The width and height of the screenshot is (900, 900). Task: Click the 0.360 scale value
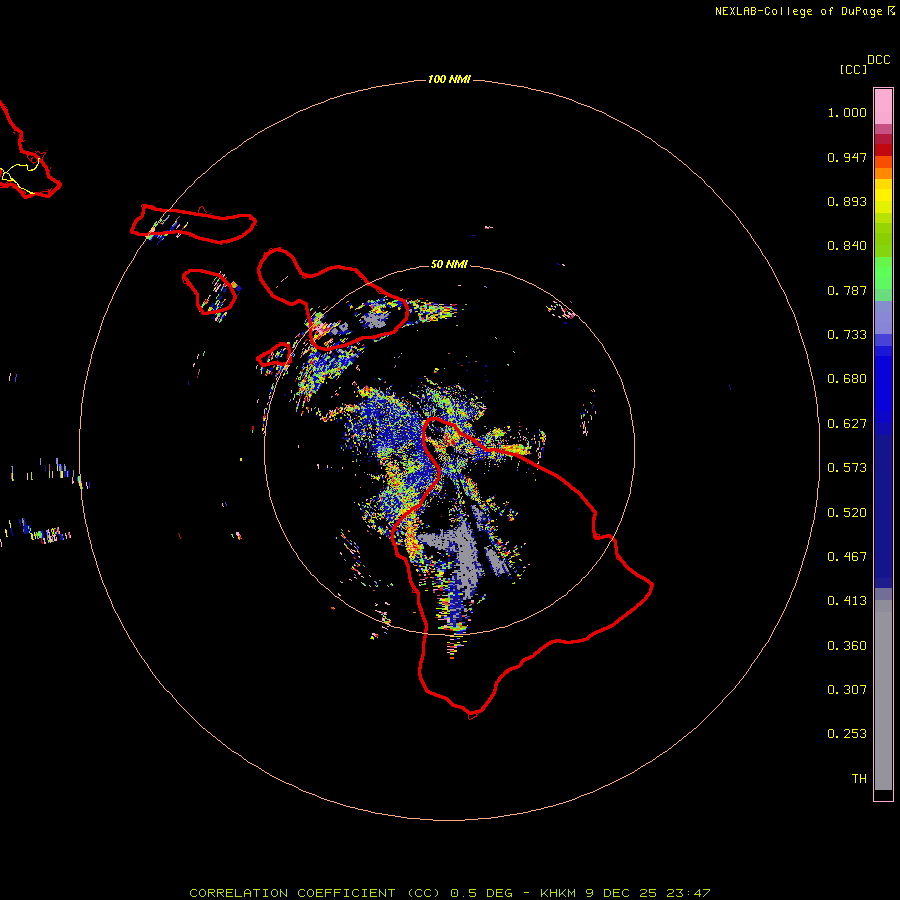847,646
